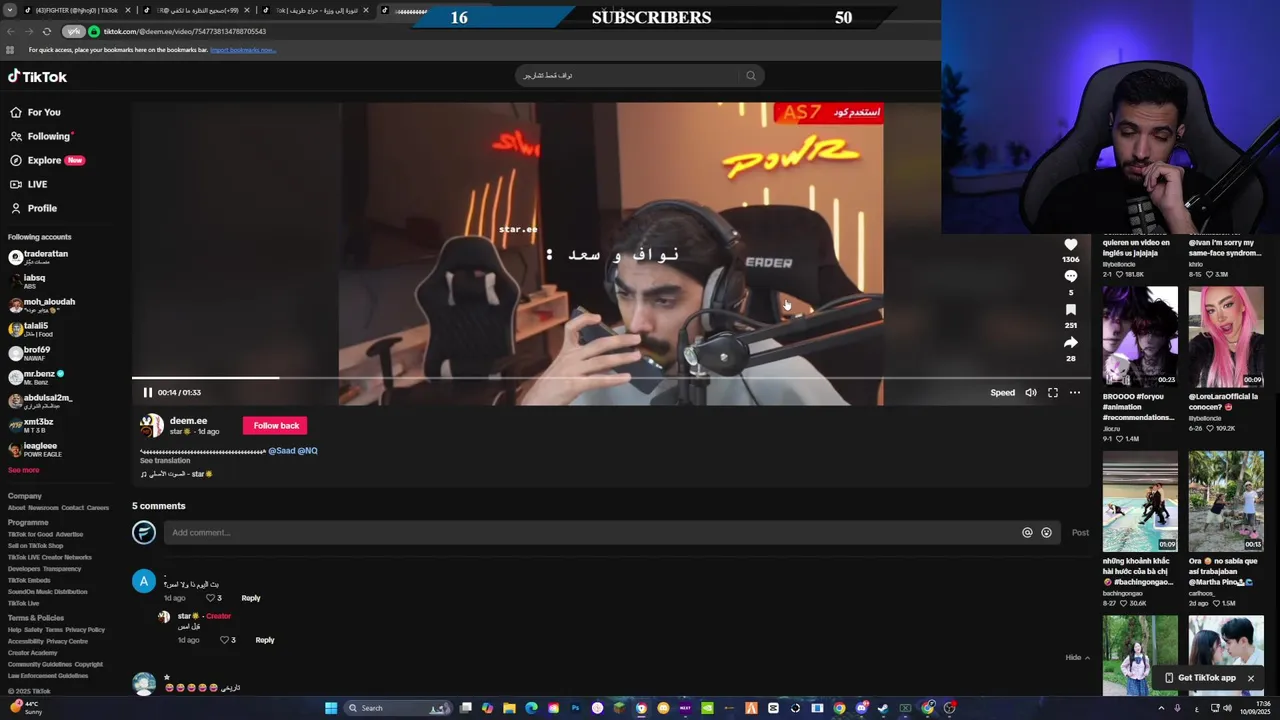The height and width of the screenshot is (720, 1280).
Task: Expand See more following accounts
Action: [x=24, y=470]
